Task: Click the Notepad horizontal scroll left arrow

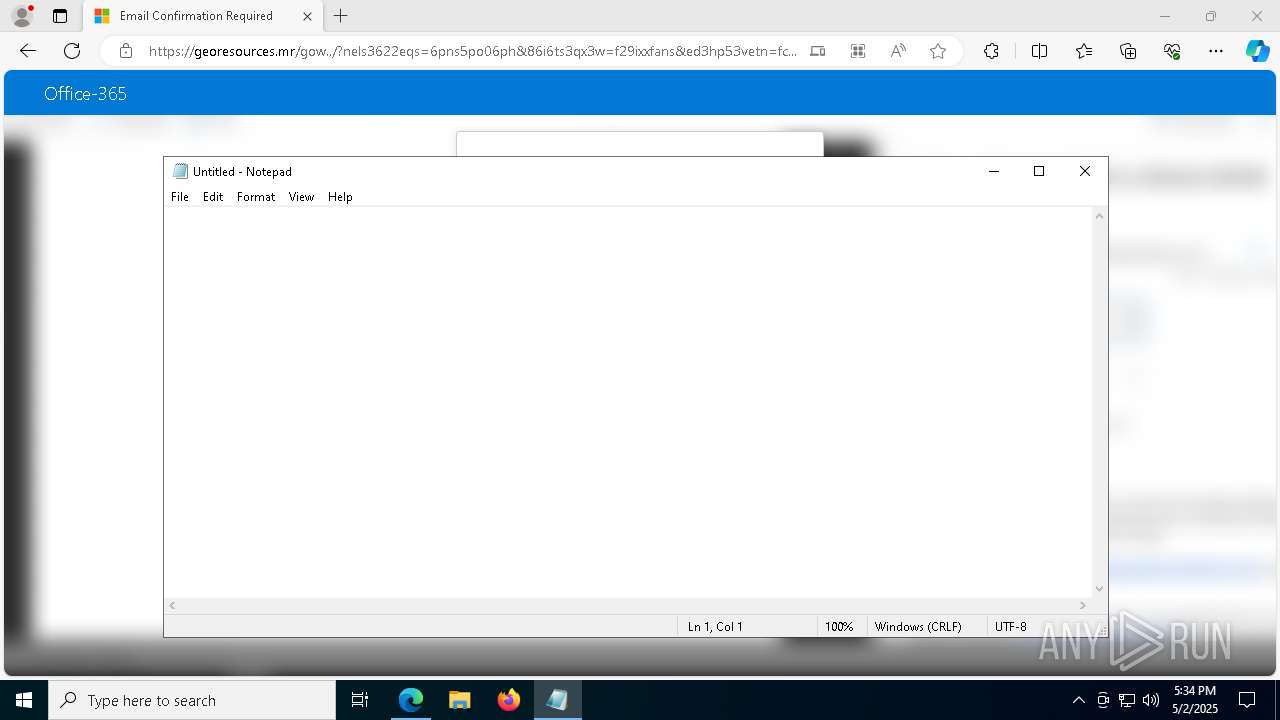Action: point(173,605)
